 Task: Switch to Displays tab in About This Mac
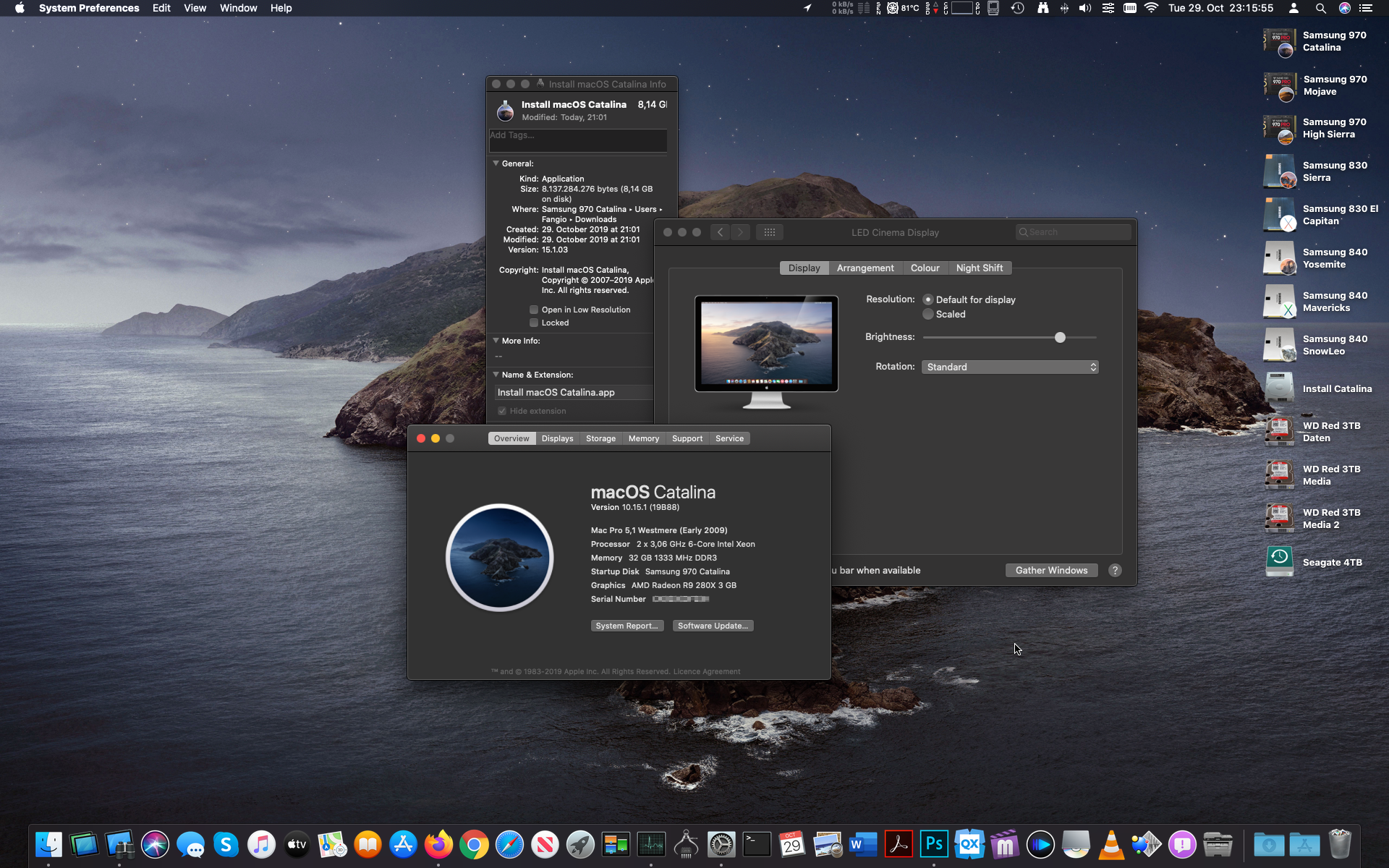click(x=557, y=438)
